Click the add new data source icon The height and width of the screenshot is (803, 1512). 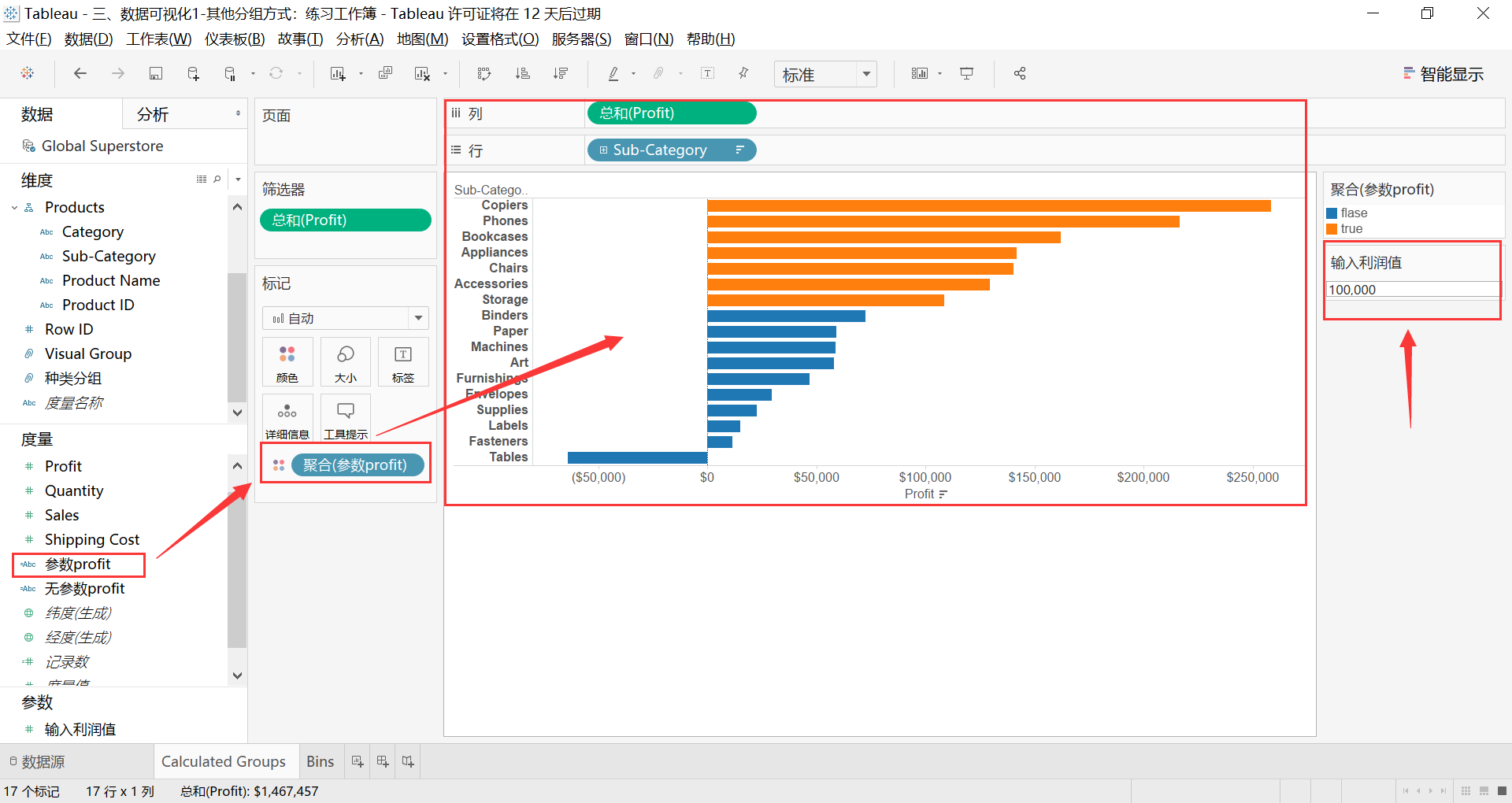point(193,73)
